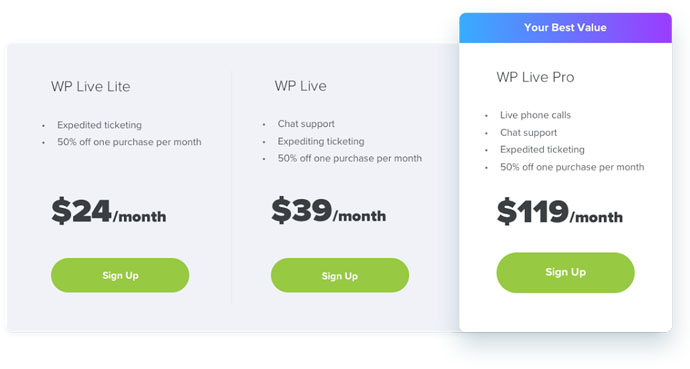Viewport: 690px width, 369px height.
Task: Click the $39/month price
Action: click(329, 211)
